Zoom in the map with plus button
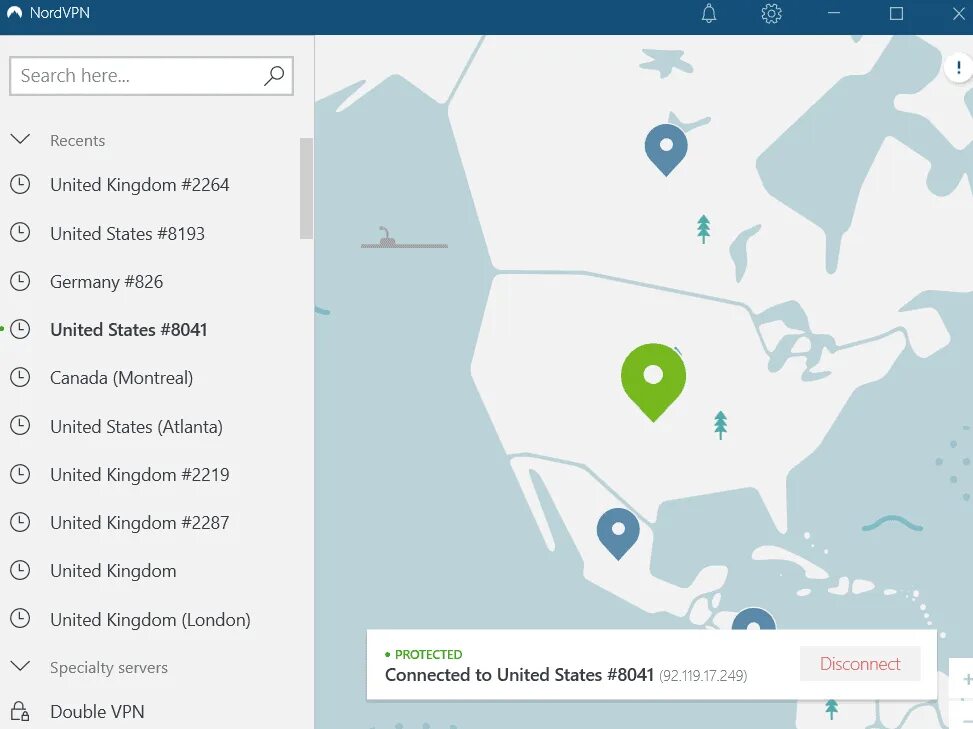Image resolution: width=973 pixels, height=729 pixels. pos(966,679)
